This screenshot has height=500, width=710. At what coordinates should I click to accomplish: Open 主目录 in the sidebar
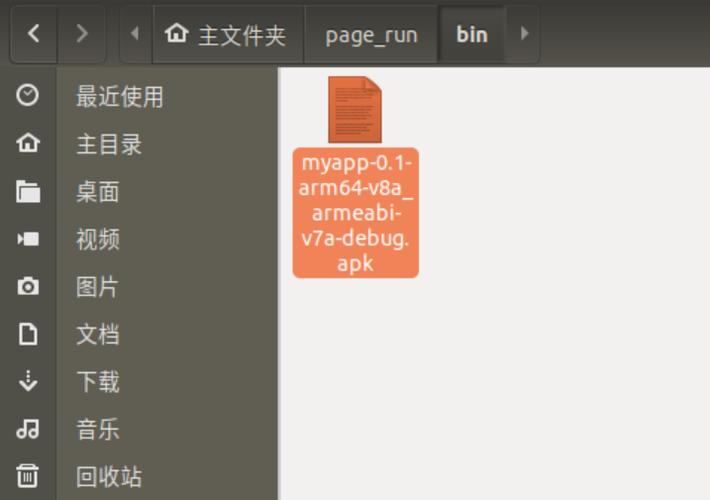click(109, 144)
